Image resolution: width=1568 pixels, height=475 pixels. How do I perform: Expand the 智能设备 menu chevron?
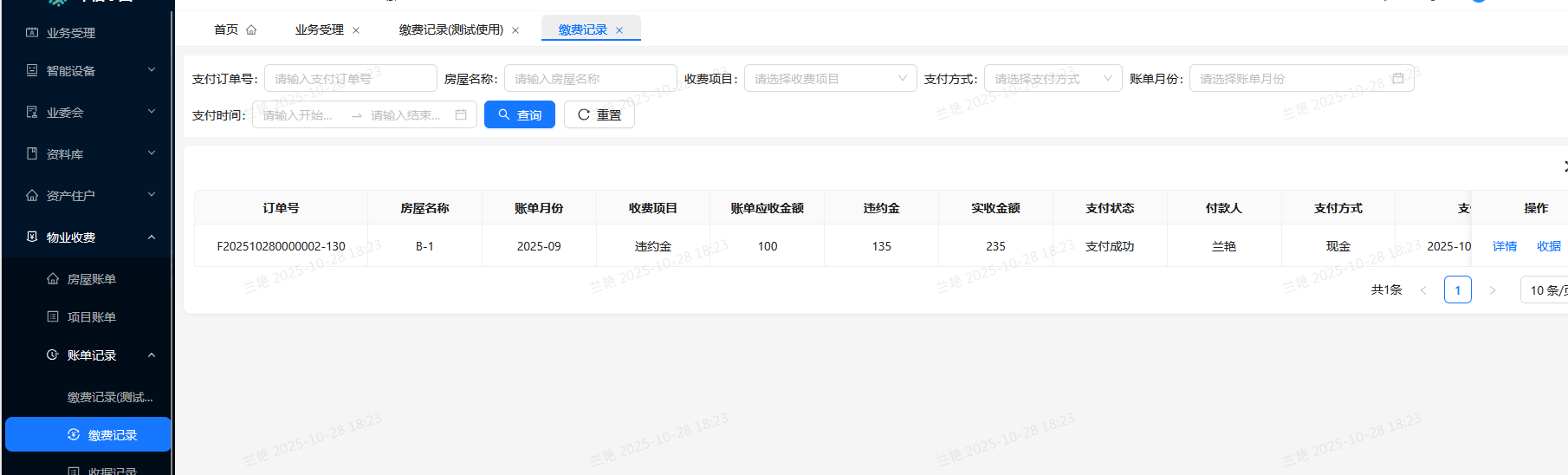coord(152,70)
